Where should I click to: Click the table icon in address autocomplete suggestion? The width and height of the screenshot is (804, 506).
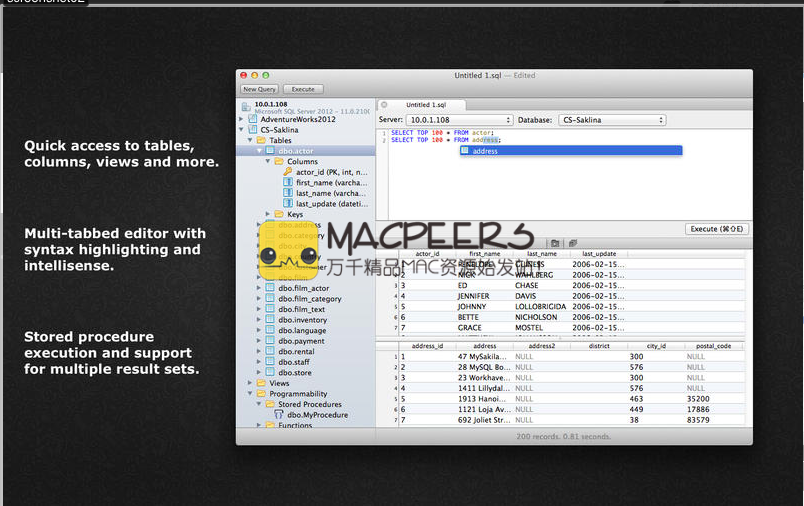point(465,151)
